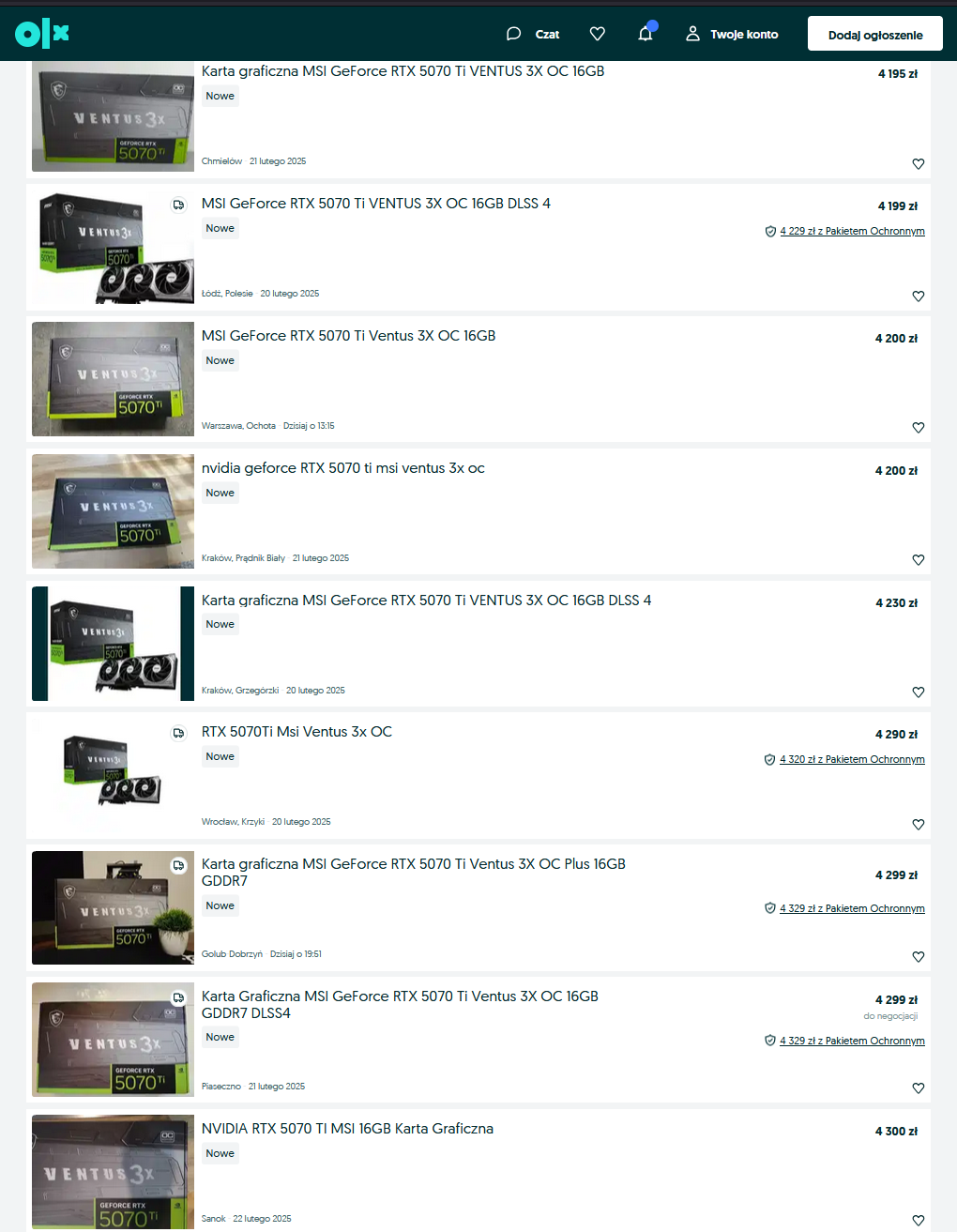Open the notifications bell icon
The width and height of the screenshot is (957, 1232).
[646, 34]
